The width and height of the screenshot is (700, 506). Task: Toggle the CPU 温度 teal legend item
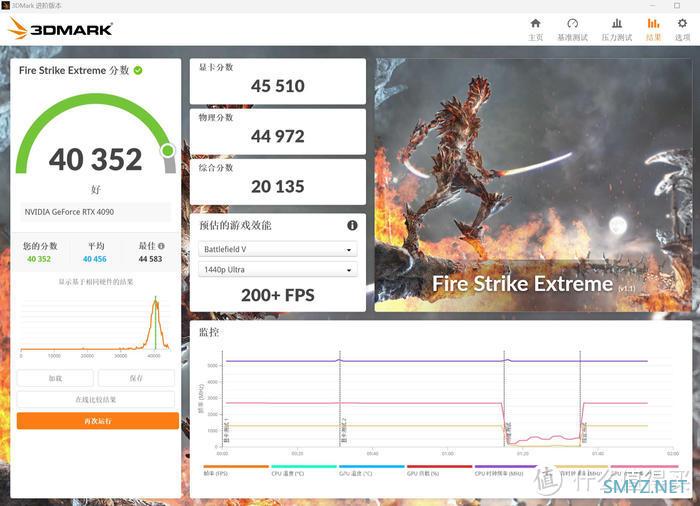(x=304, y=470)
